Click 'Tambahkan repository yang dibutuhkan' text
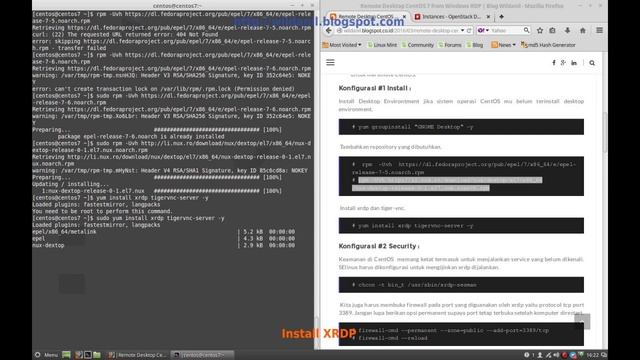This screenshot has height=360, width=640. [391, 147]
